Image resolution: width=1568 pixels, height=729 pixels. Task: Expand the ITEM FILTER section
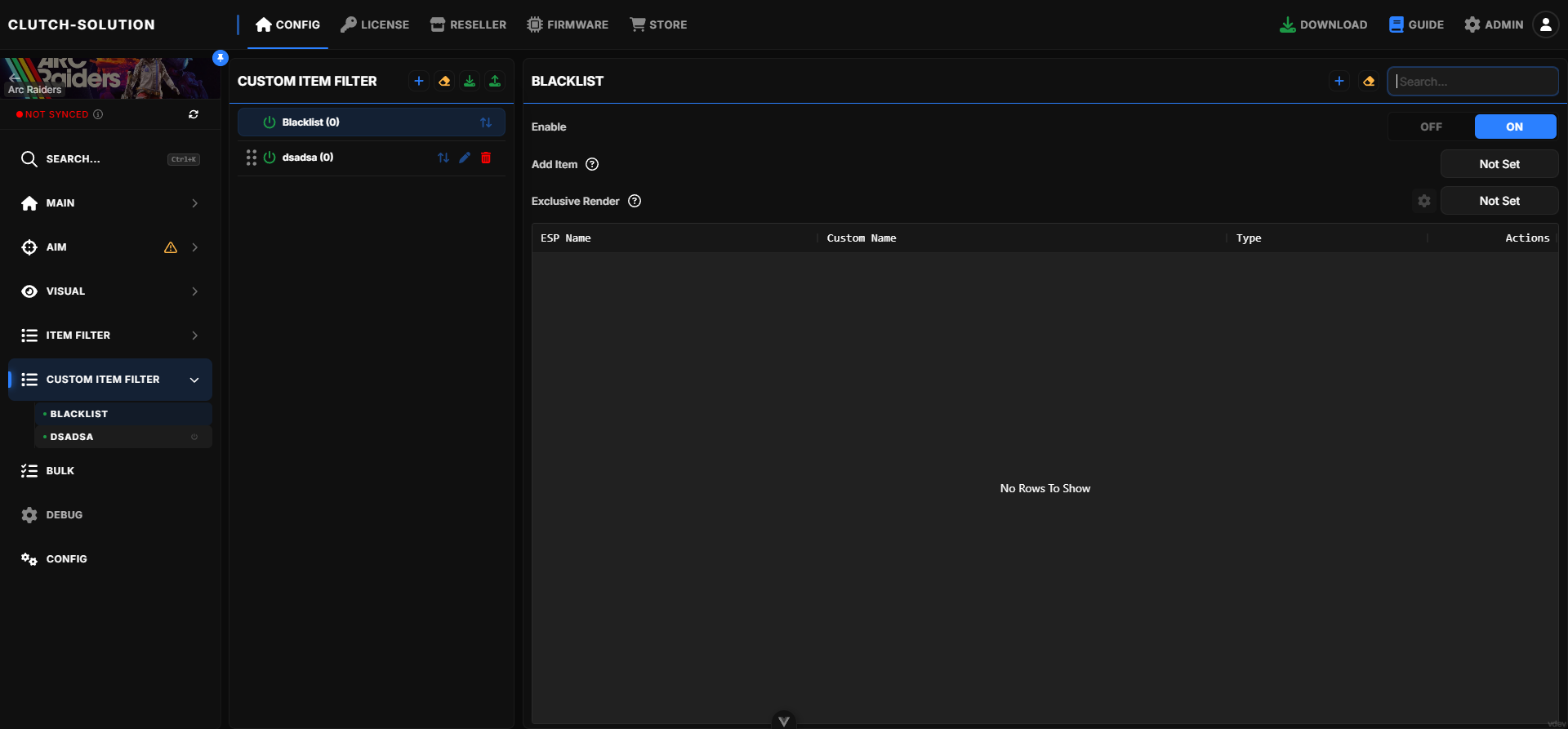coord(110,336)
